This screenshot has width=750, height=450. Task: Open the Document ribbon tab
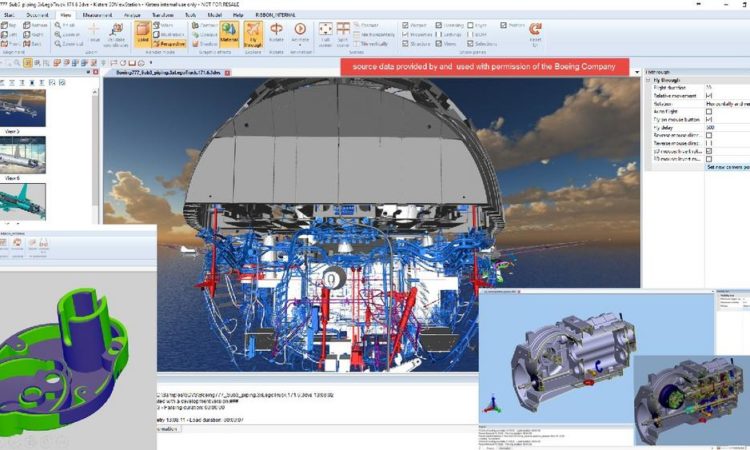(x=37, y=15)
